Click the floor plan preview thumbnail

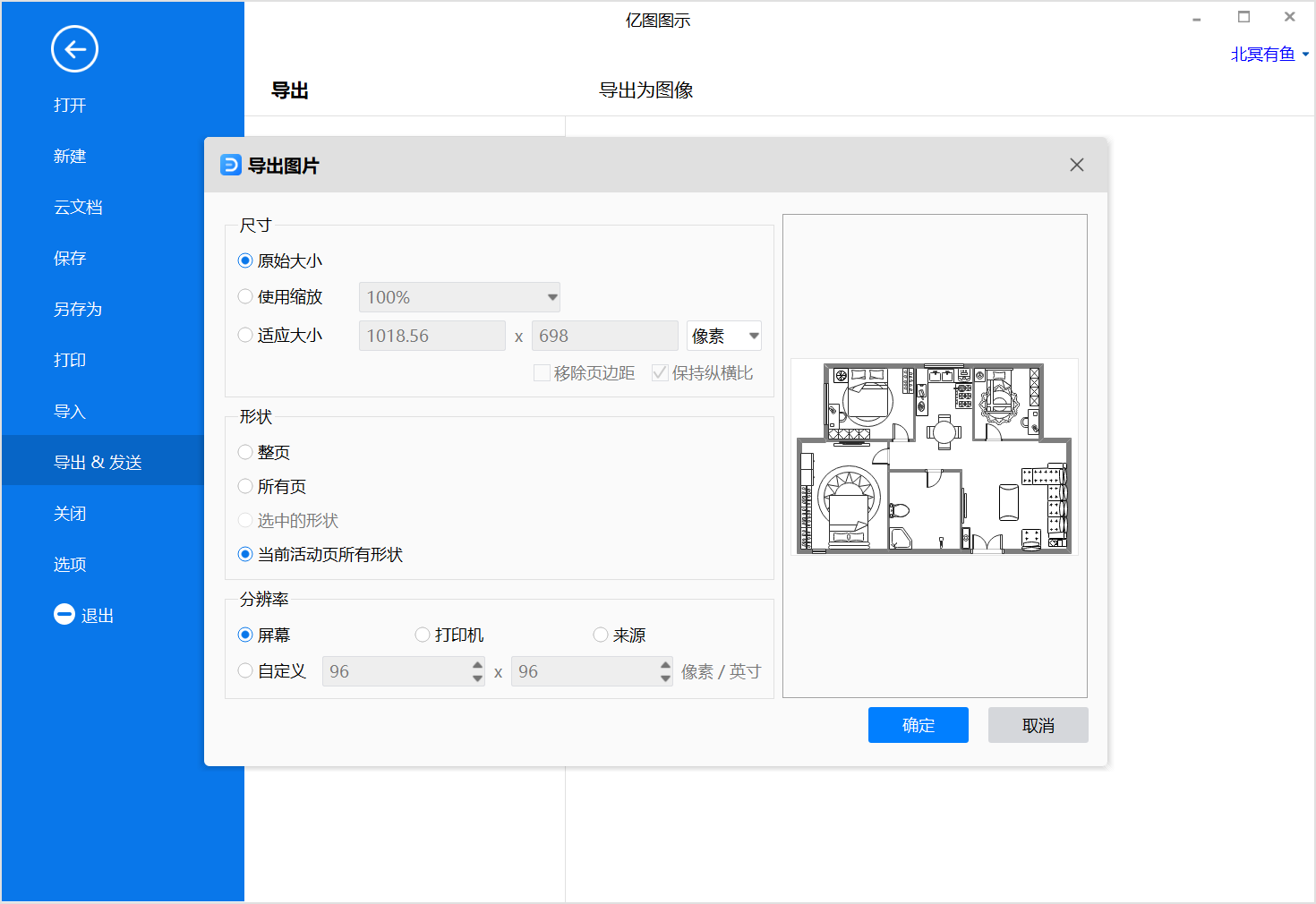coord(935,457)
